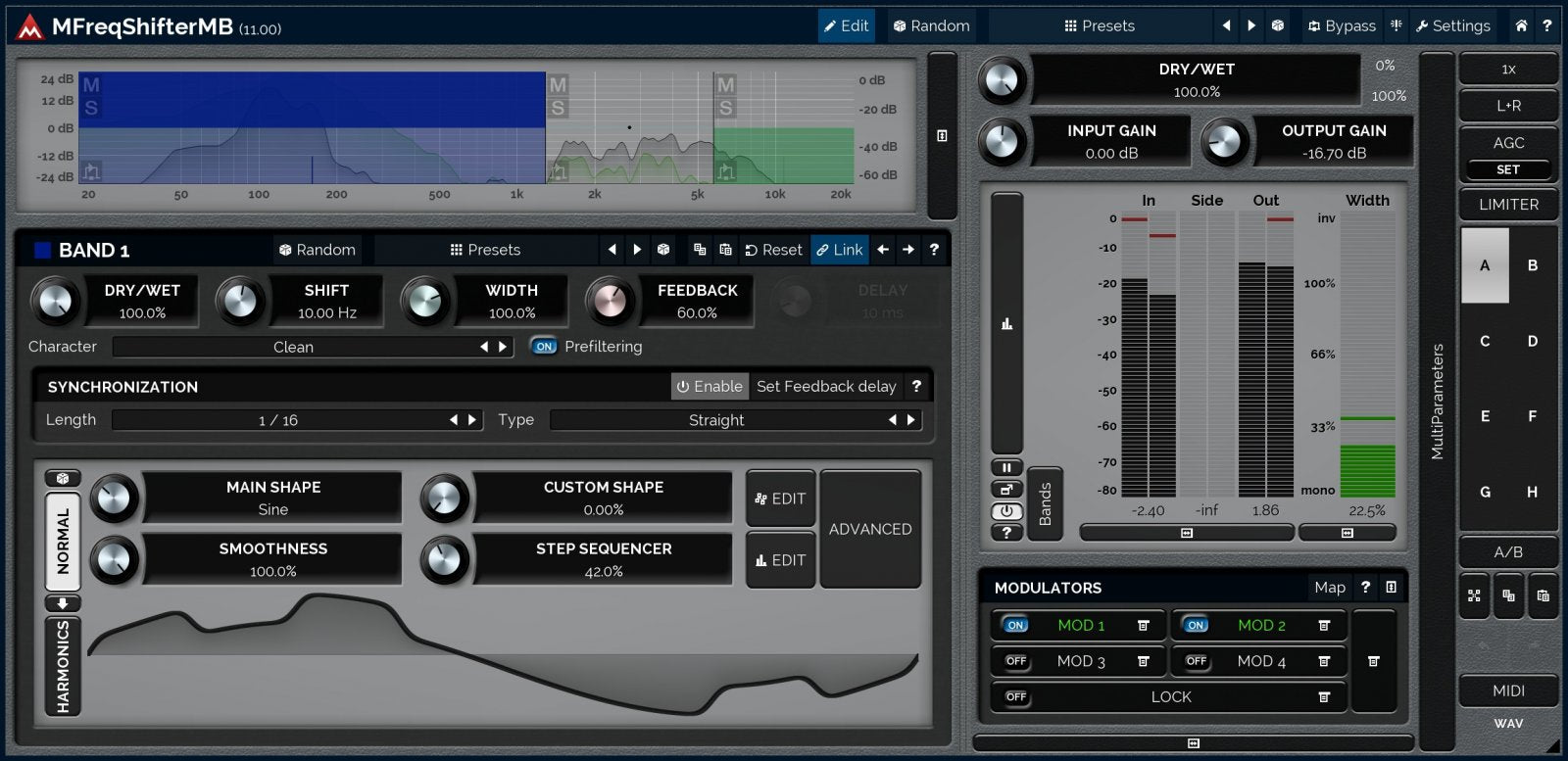Select next Type with right arrow

coord(911,419)
